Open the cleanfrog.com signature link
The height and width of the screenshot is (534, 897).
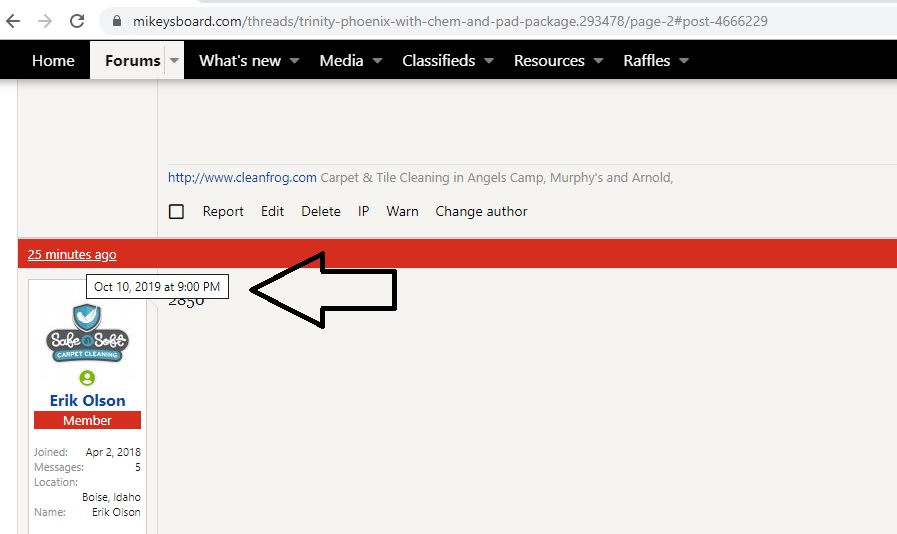(242, 178)
